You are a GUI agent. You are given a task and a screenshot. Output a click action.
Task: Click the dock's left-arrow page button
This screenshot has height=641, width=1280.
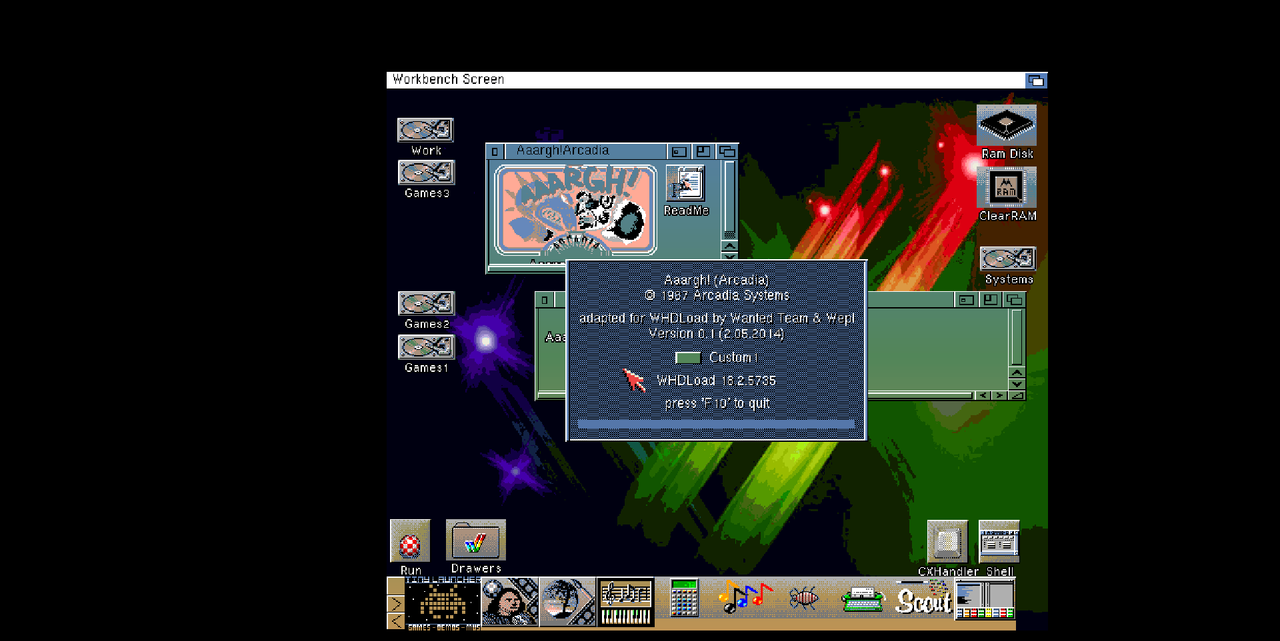pos(396,621)
